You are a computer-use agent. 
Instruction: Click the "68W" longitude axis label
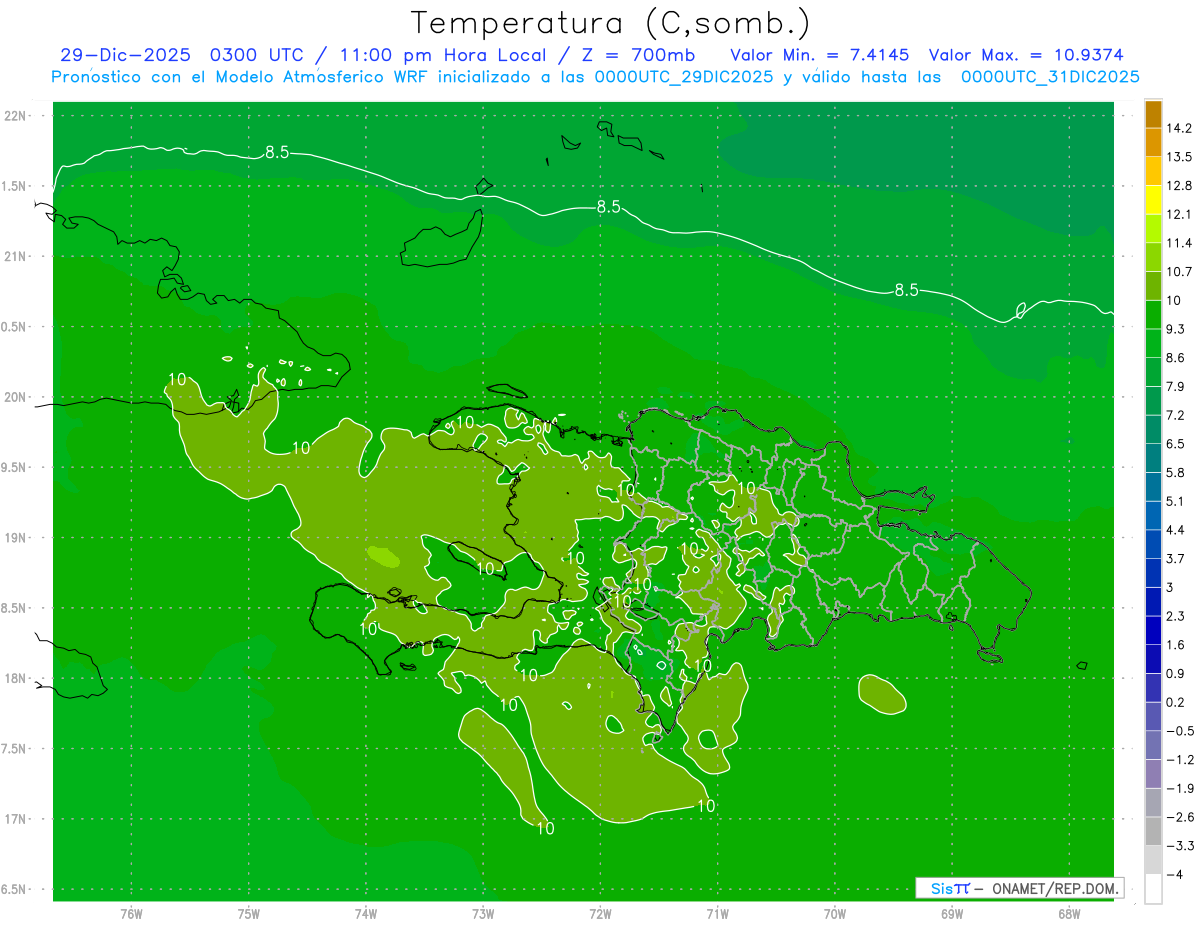(1069, 913)
